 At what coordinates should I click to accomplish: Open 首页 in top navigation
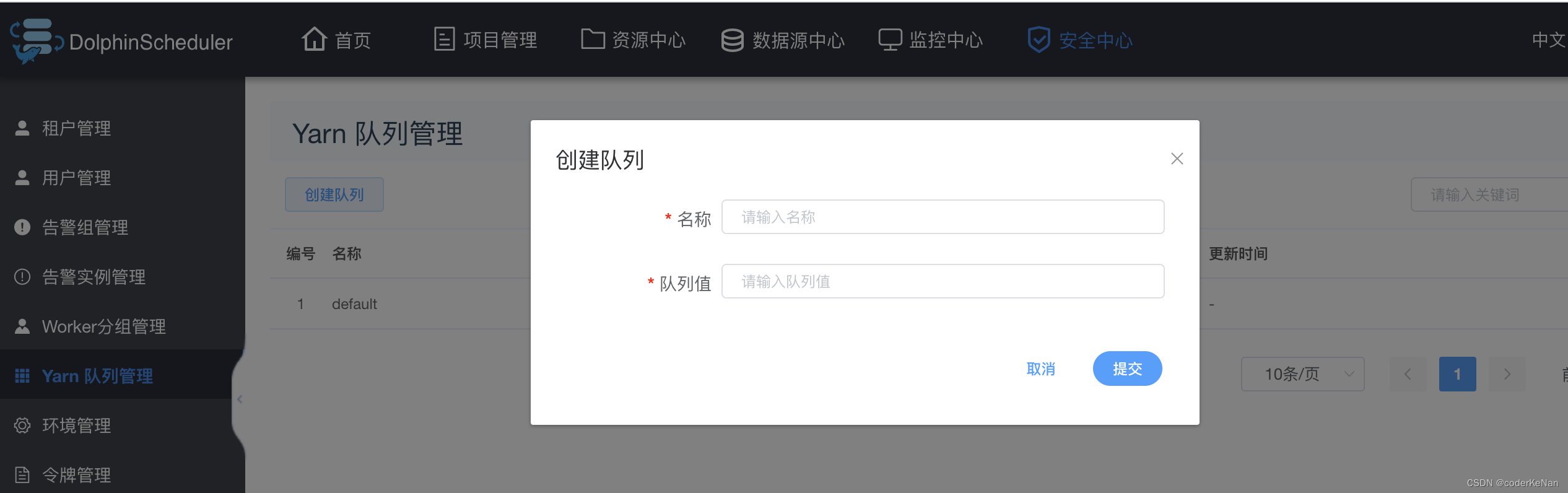click(353, 40)
